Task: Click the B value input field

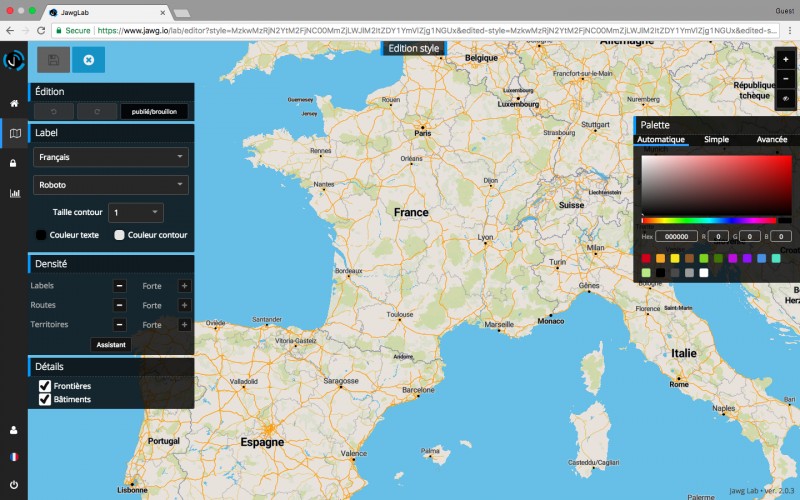Action: point(781,236)
